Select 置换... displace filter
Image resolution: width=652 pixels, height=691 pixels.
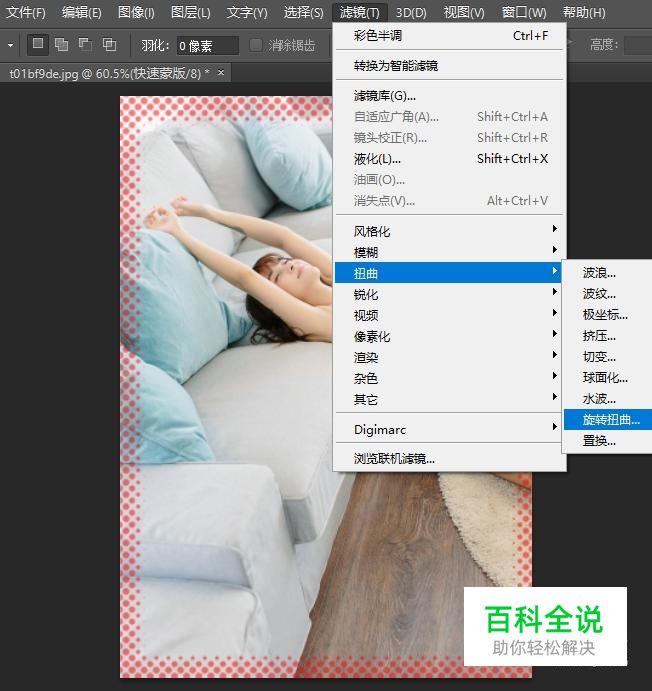click(x=608, y=441)
